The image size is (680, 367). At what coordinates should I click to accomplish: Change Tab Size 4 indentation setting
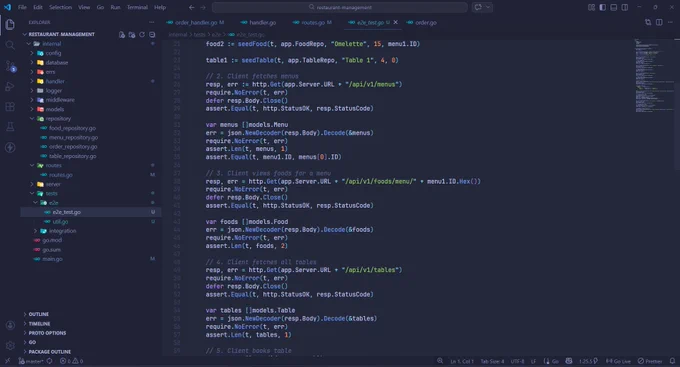tap(492, 361)
